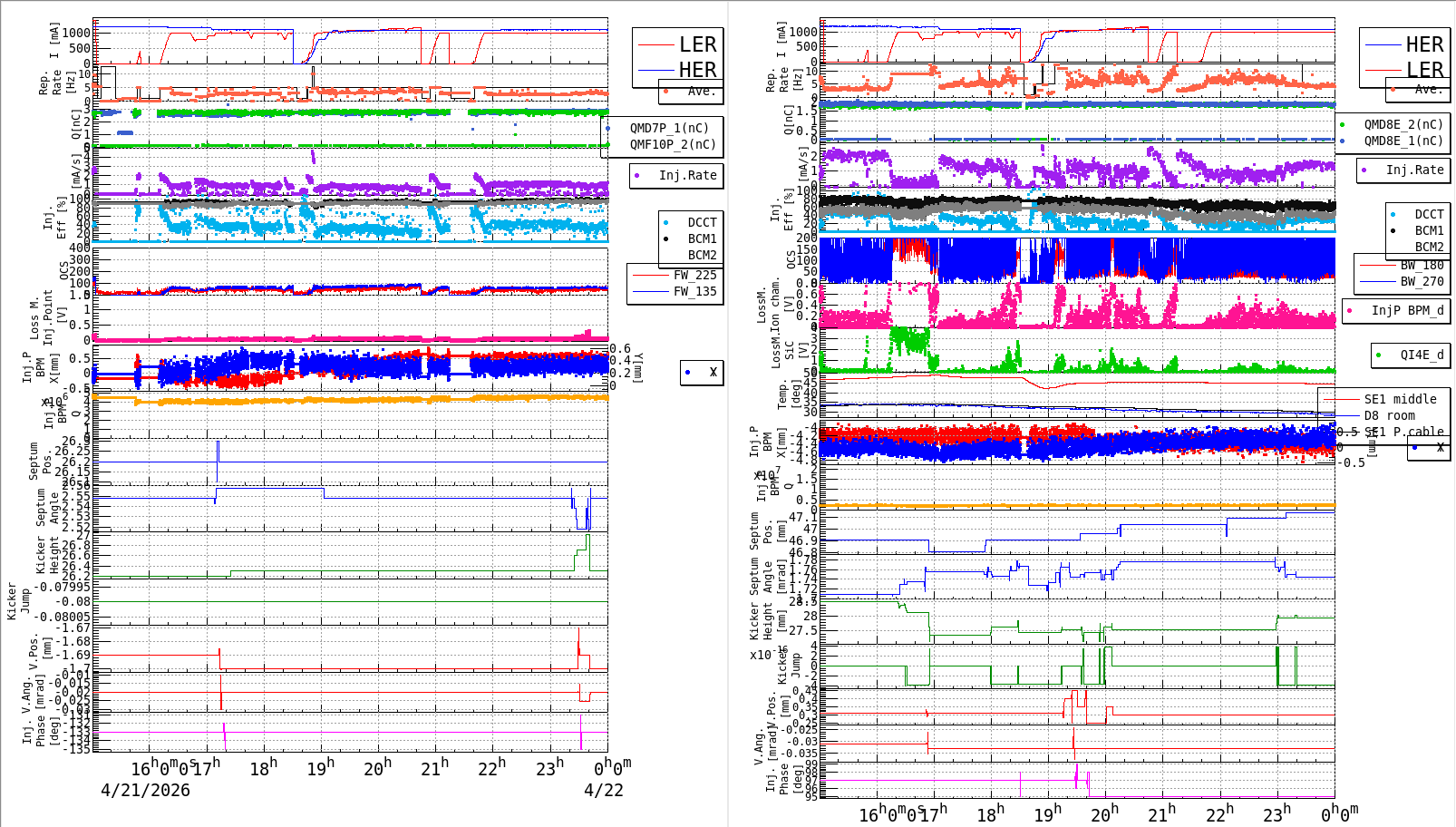Click the QMF10P_2(nC) legend entry
The image size is (1456, 827).
pyautogui.click(x=673, y=144)
